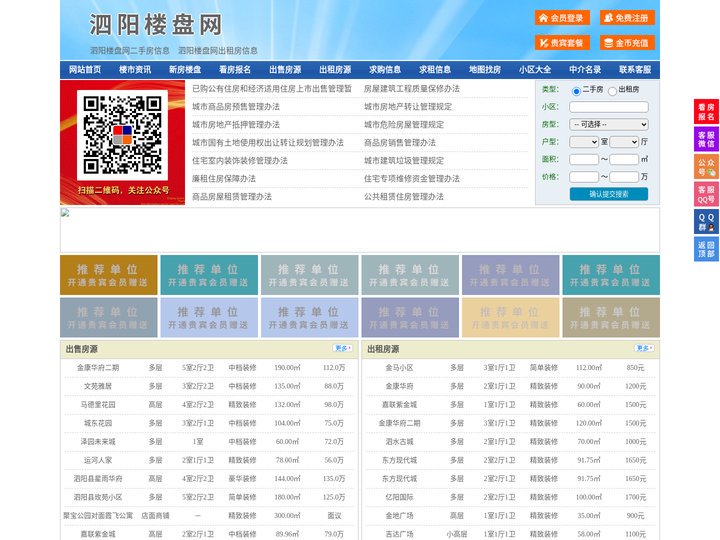Open 运河人家 sale listing

pos(98,460)
